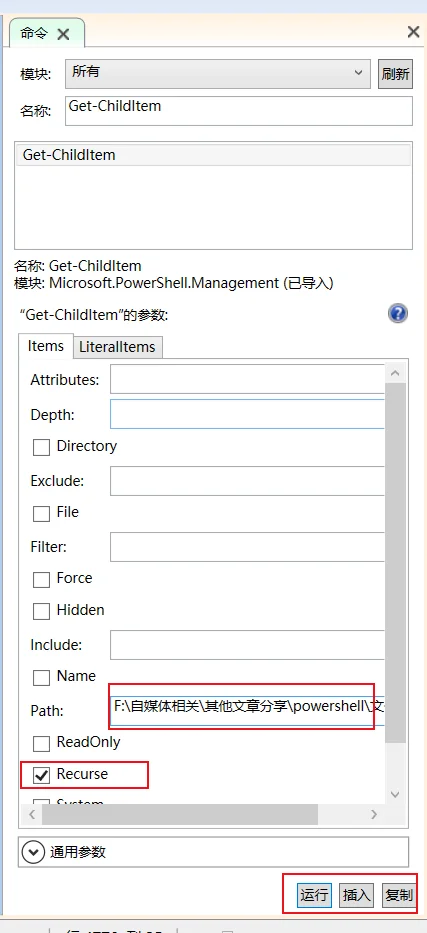Switch to the LiteralItems parameter tab
The image size is (427, 933).
pos(117,347)
